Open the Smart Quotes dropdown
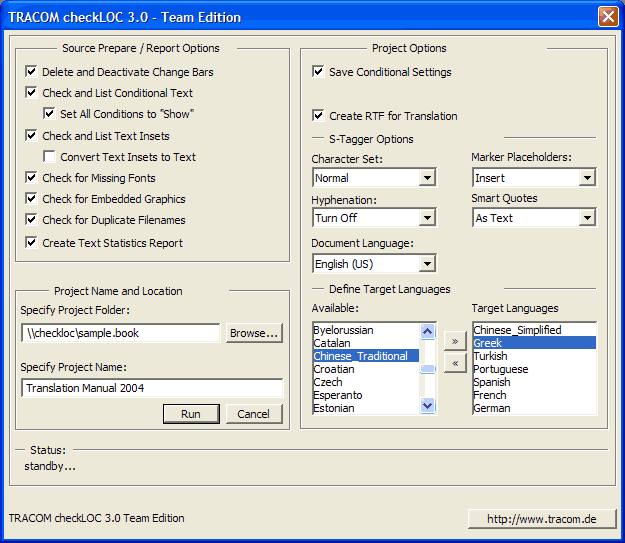The image size is (625, 543). pos(587,218)
